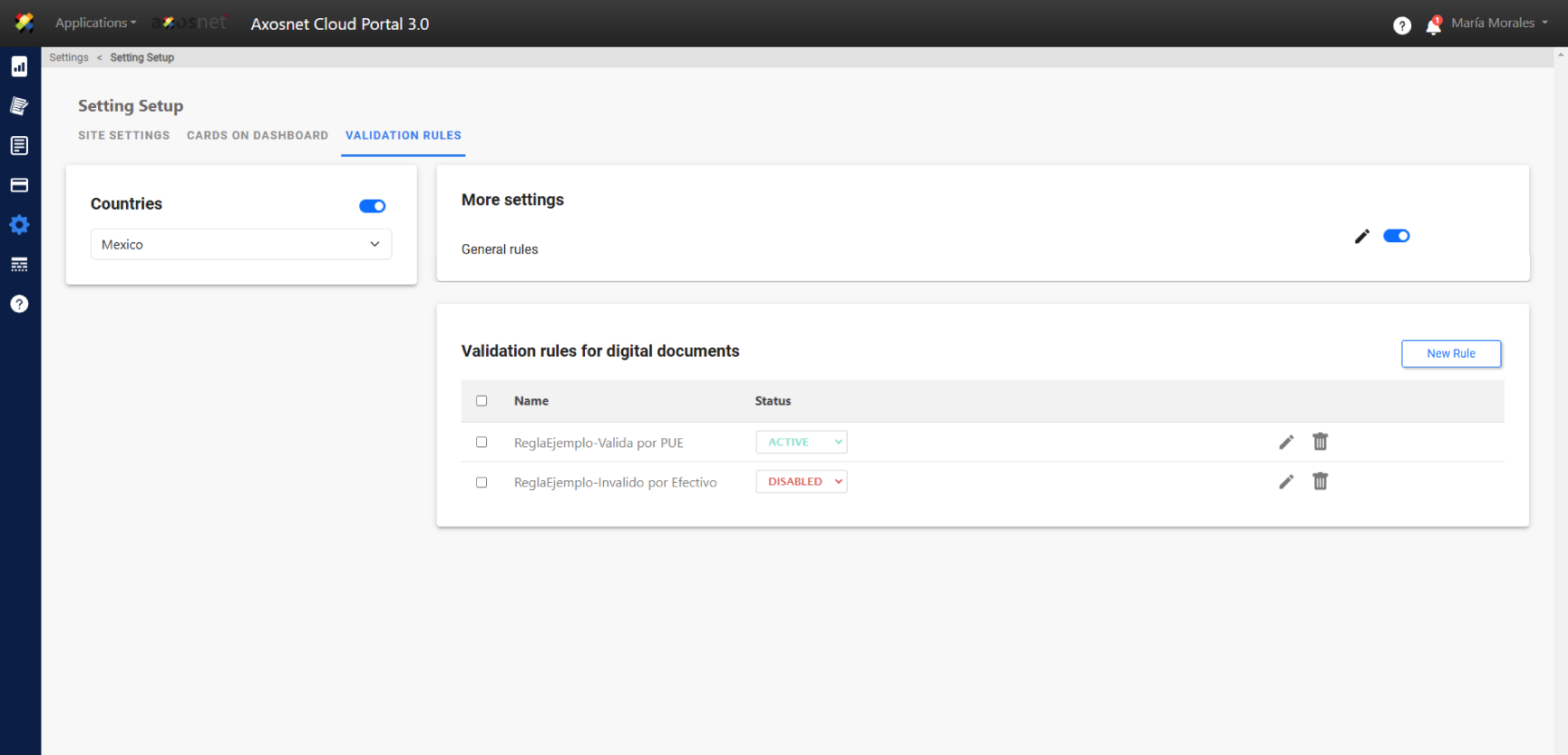Delete the ReglaEjemplo-Valida por PUE rule
The image size is (1568, 755).
coord(1320,442)
